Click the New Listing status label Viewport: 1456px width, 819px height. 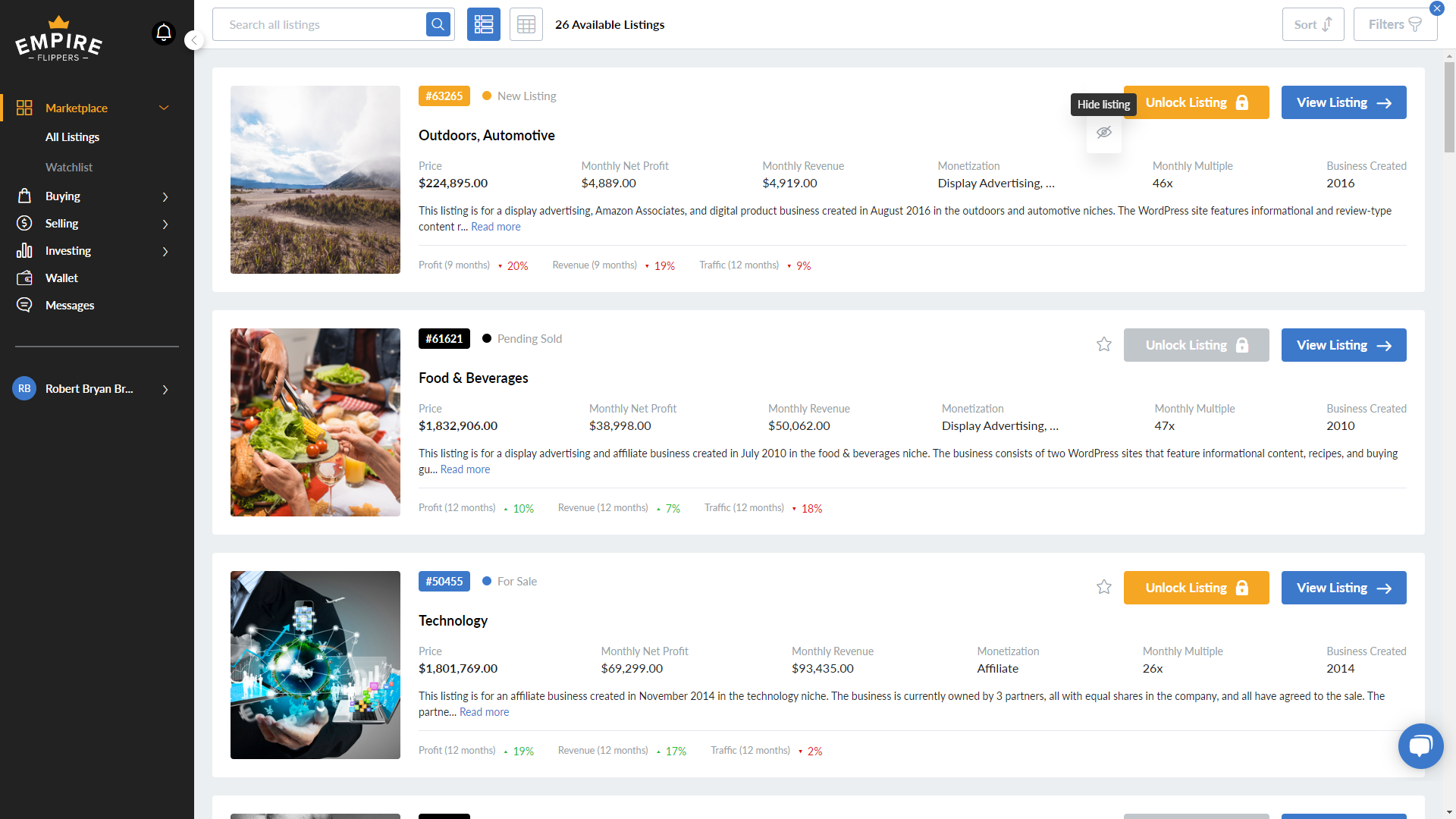tap(527, 96)
